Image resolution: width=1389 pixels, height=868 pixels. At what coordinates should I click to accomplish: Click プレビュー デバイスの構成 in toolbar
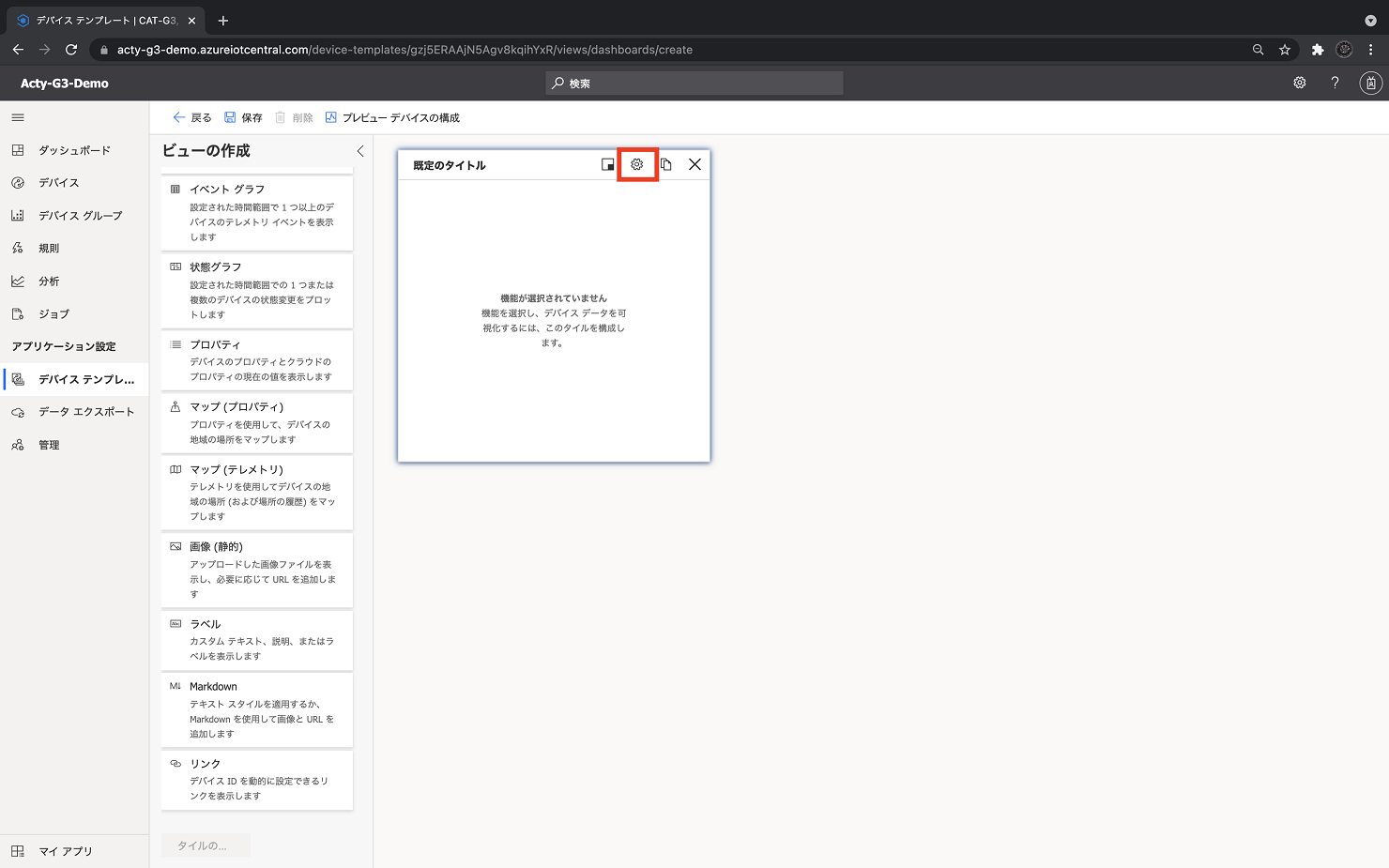pyautogui.click(x=392, y=117)
